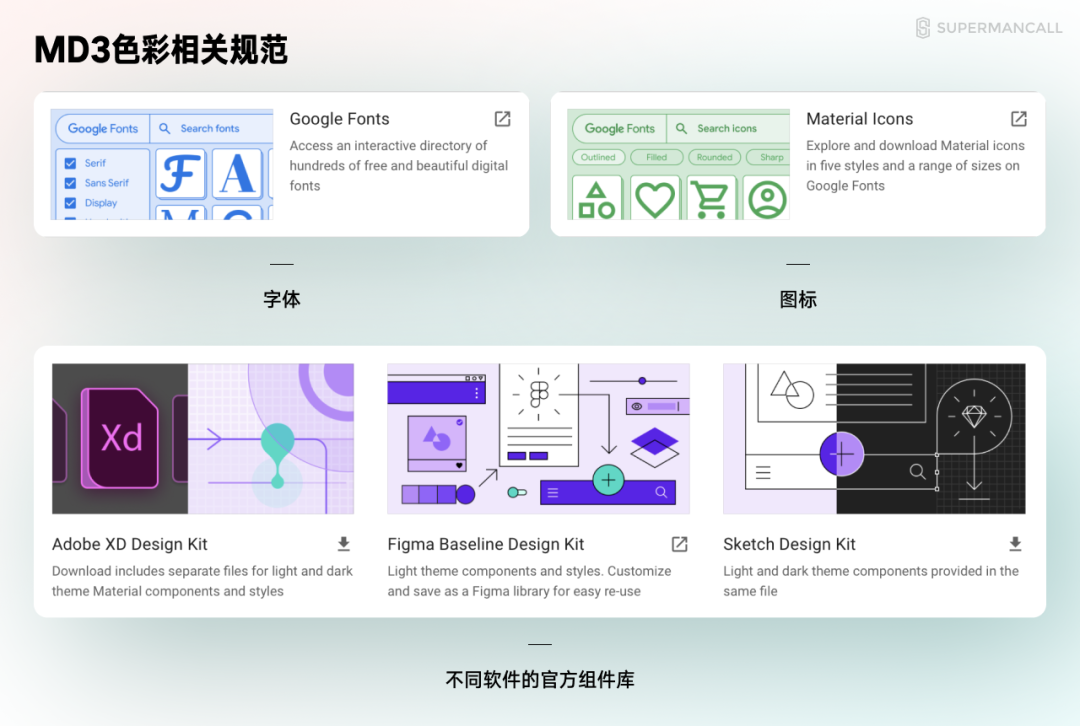Click the 不同软件的官方组件库 caption

tap(540, 680)
